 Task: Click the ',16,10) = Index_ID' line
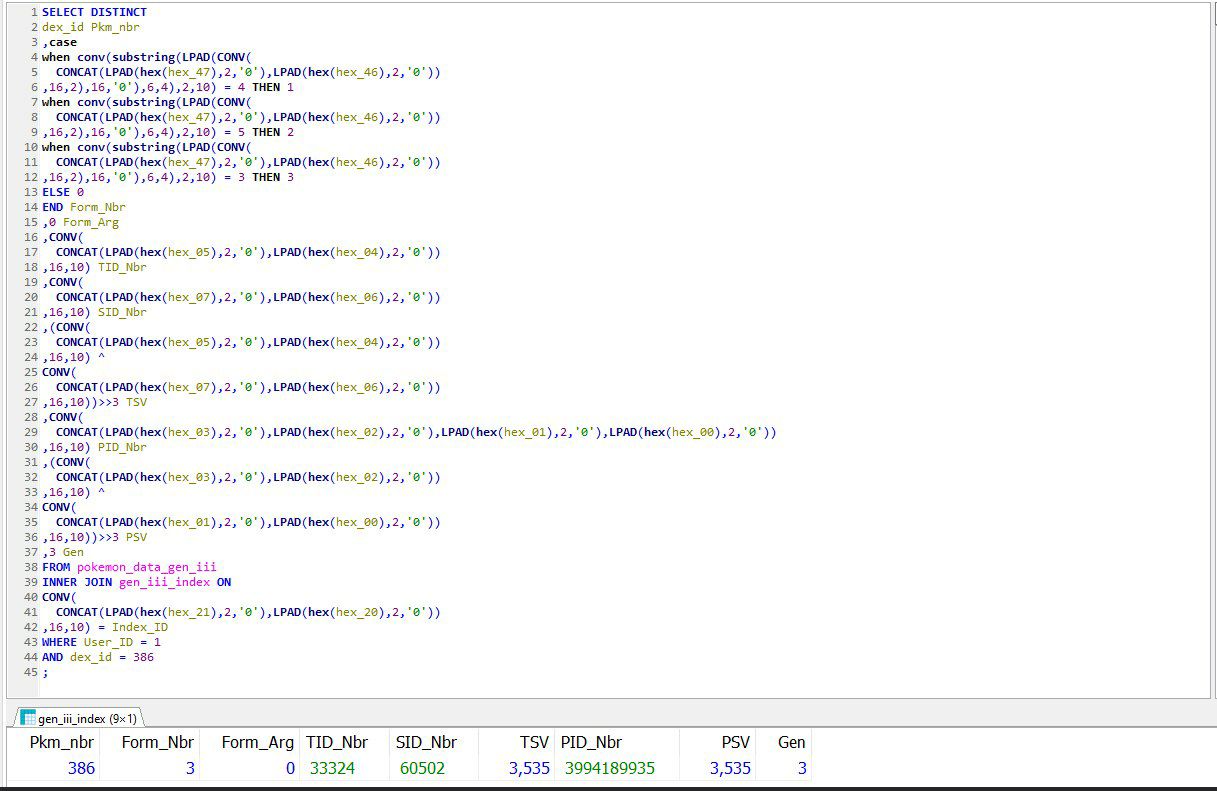[105, 627]
